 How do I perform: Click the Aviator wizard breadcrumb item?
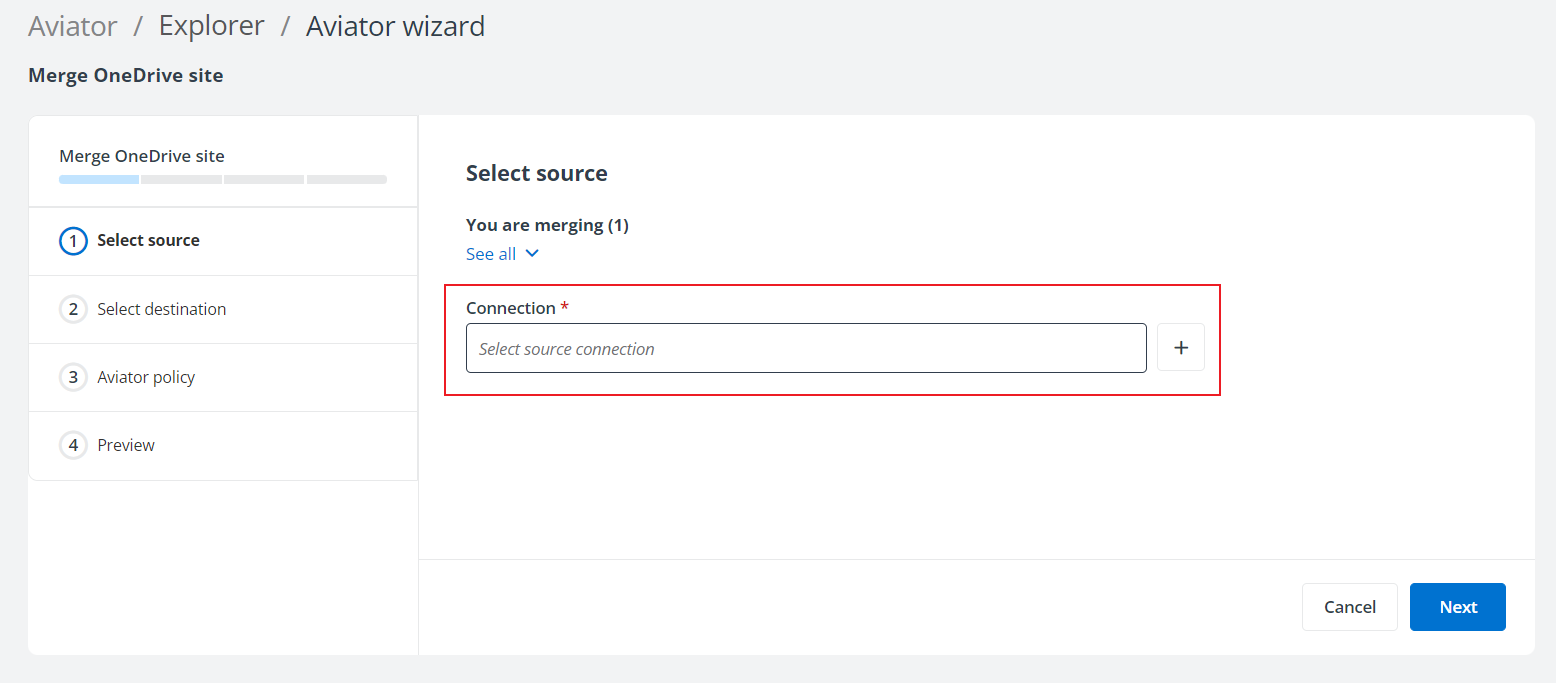click(x=395, y=26)
